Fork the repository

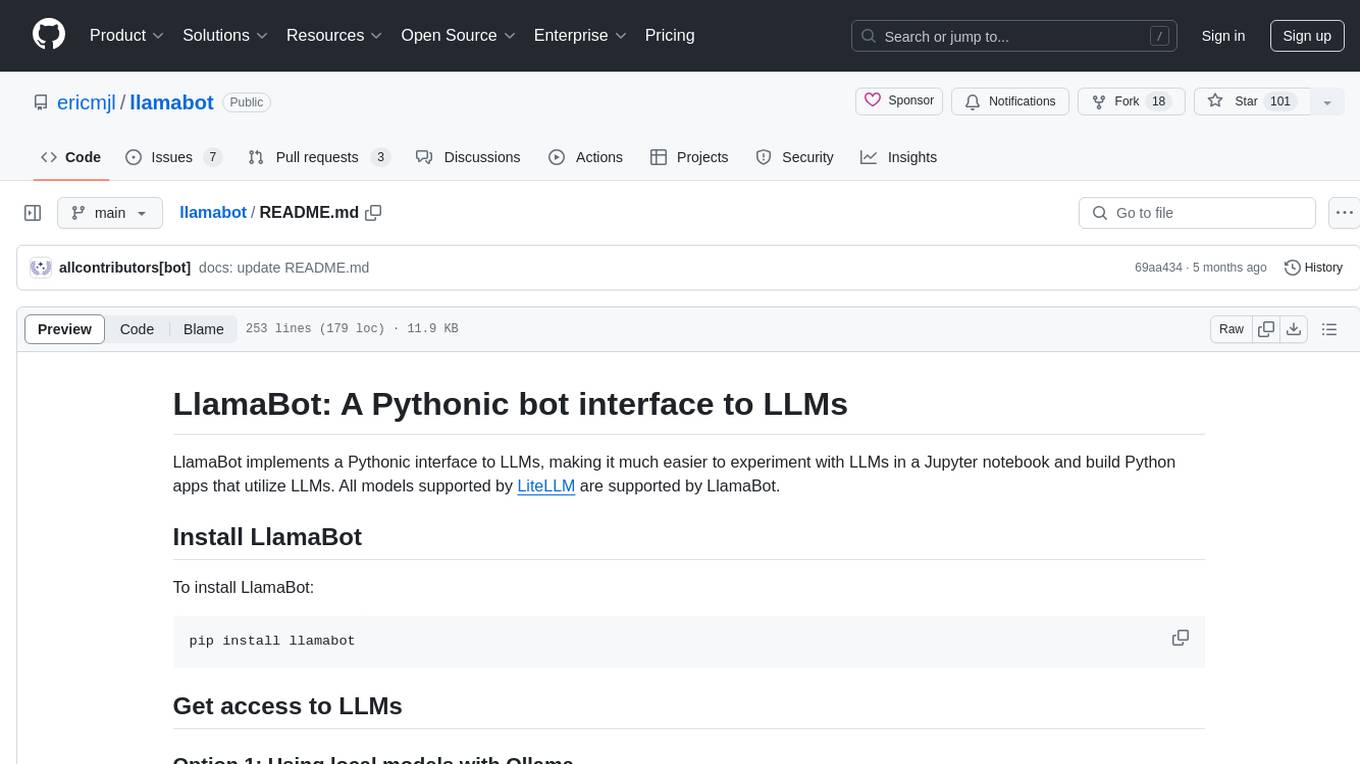1131,102
